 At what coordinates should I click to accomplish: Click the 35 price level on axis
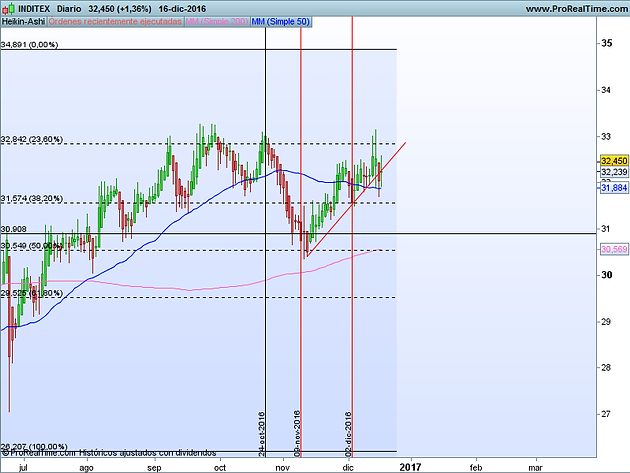607,43
